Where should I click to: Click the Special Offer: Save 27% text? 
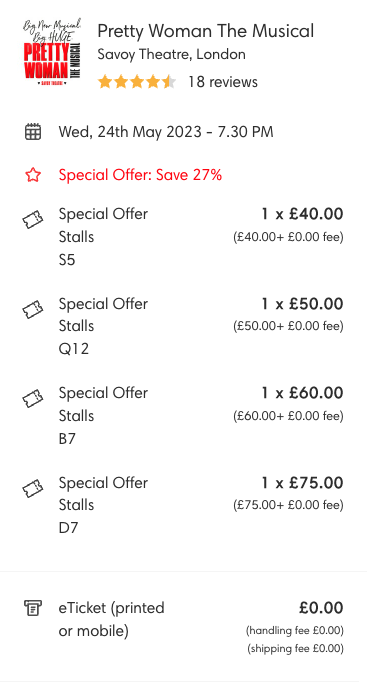140,175
